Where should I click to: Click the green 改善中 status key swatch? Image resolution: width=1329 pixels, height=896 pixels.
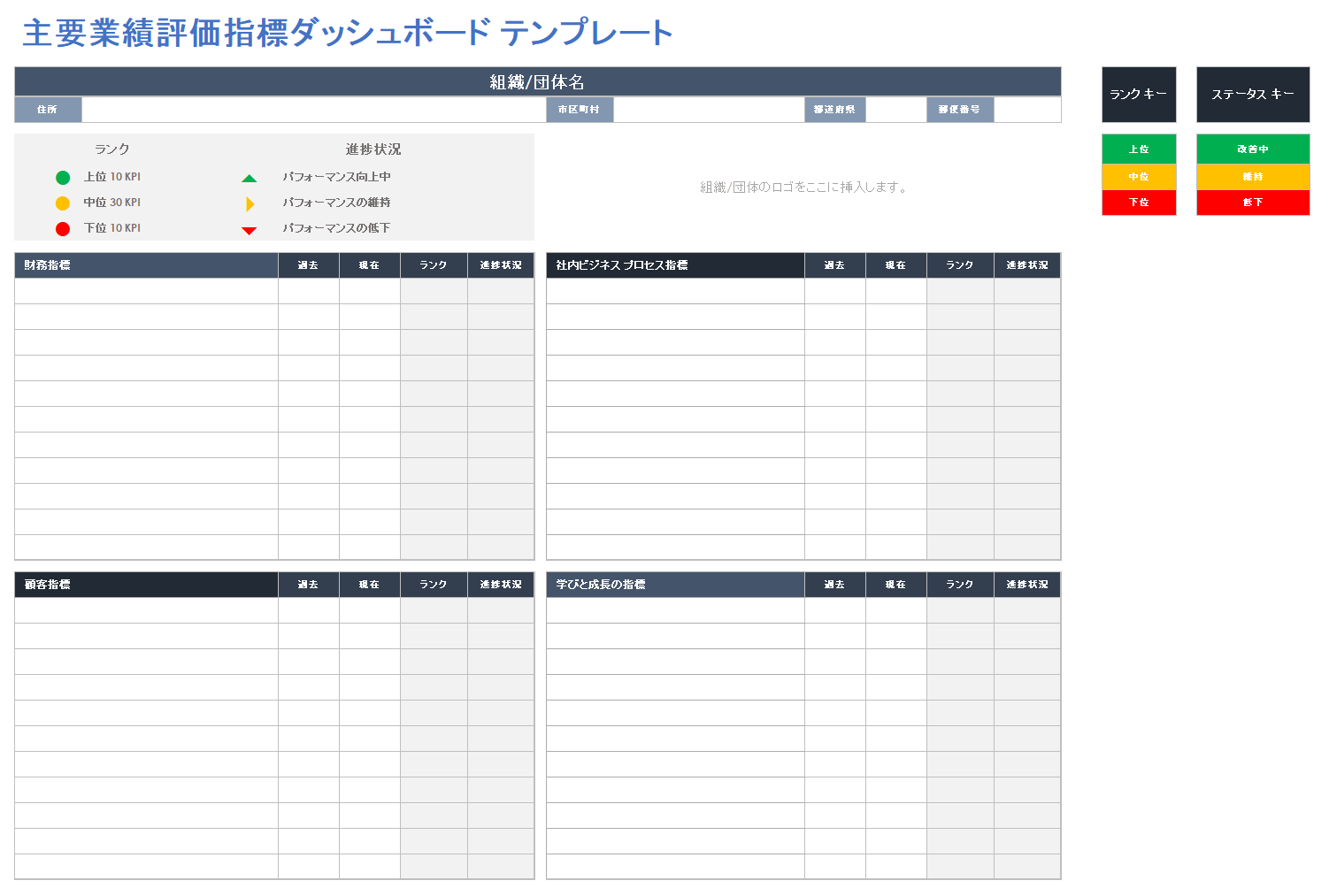click(x=1253, y=149)
